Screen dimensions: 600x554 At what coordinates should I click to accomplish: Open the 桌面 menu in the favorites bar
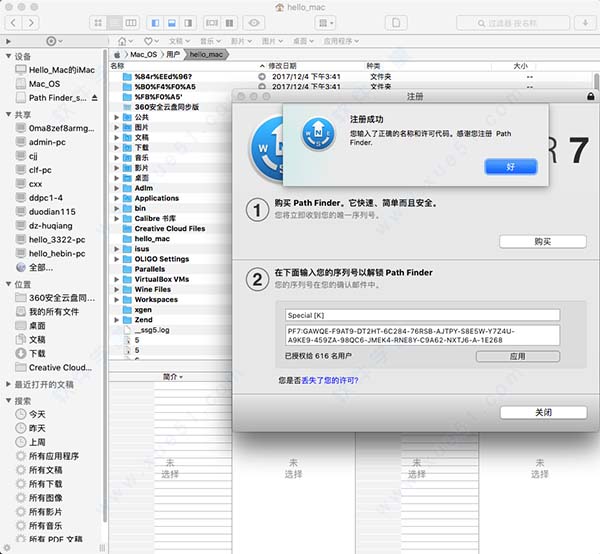point(303,41)
